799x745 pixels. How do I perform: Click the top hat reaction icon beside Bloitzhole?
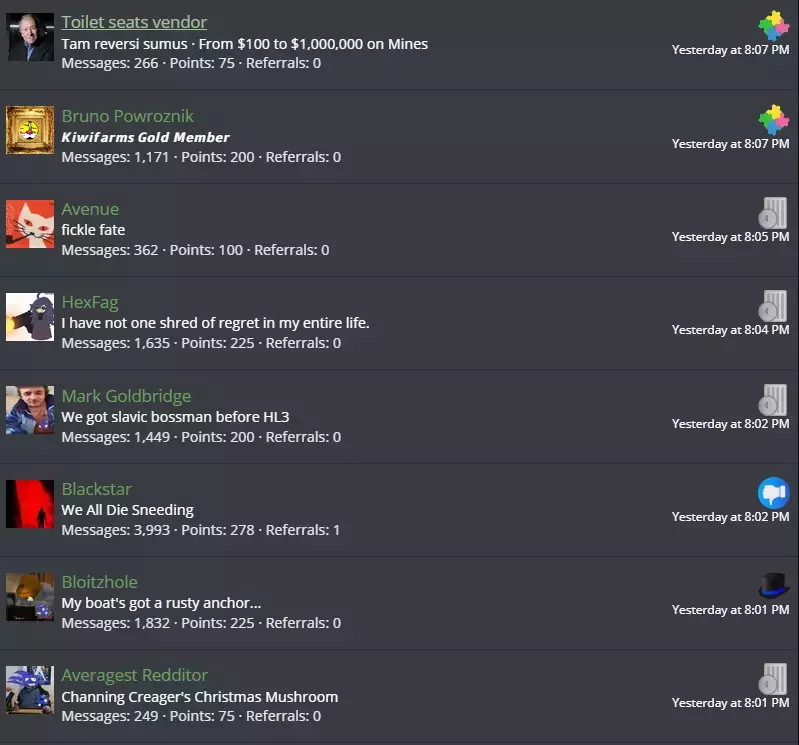[x=774, y=585]
